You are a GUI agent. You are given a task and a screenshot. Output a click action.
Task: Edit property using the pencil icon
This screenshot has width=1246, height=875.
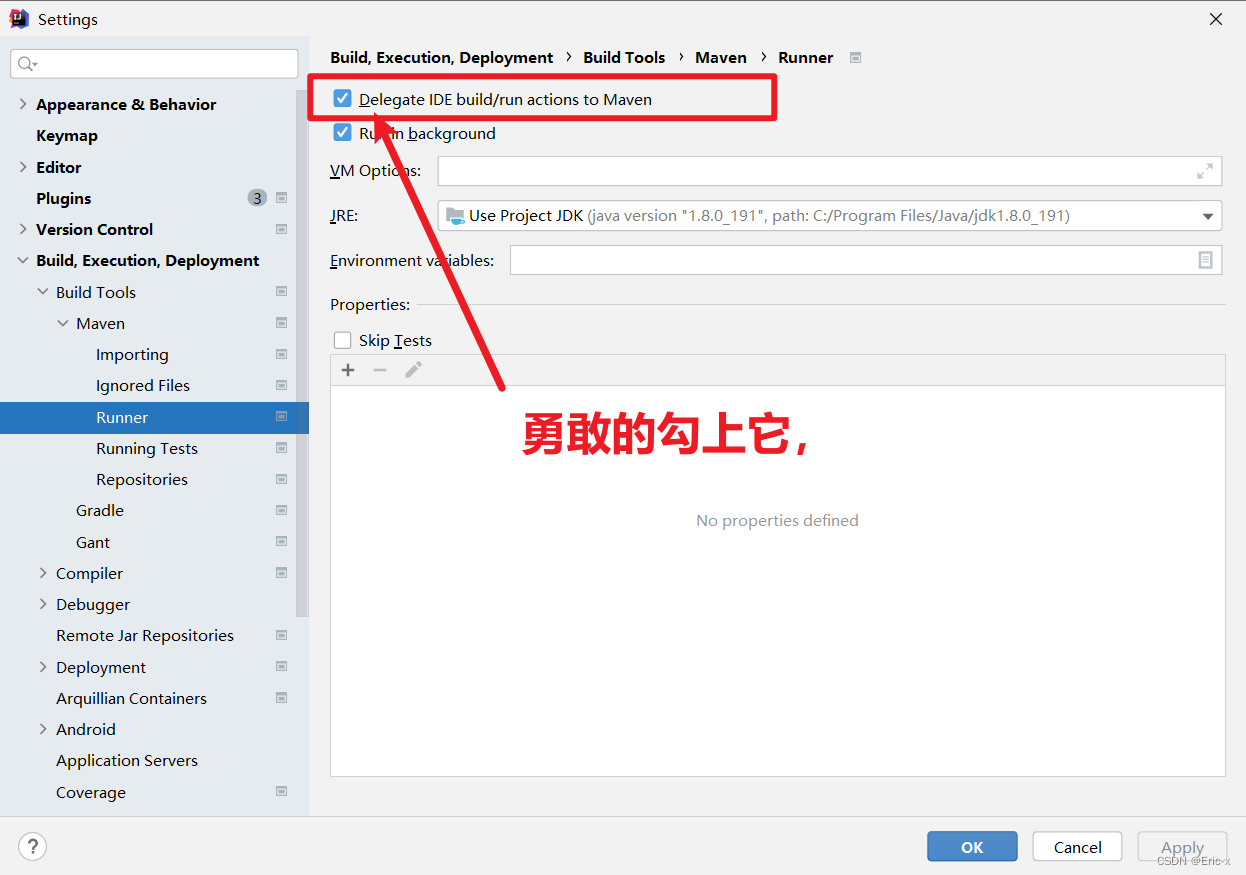pos(413,370)
